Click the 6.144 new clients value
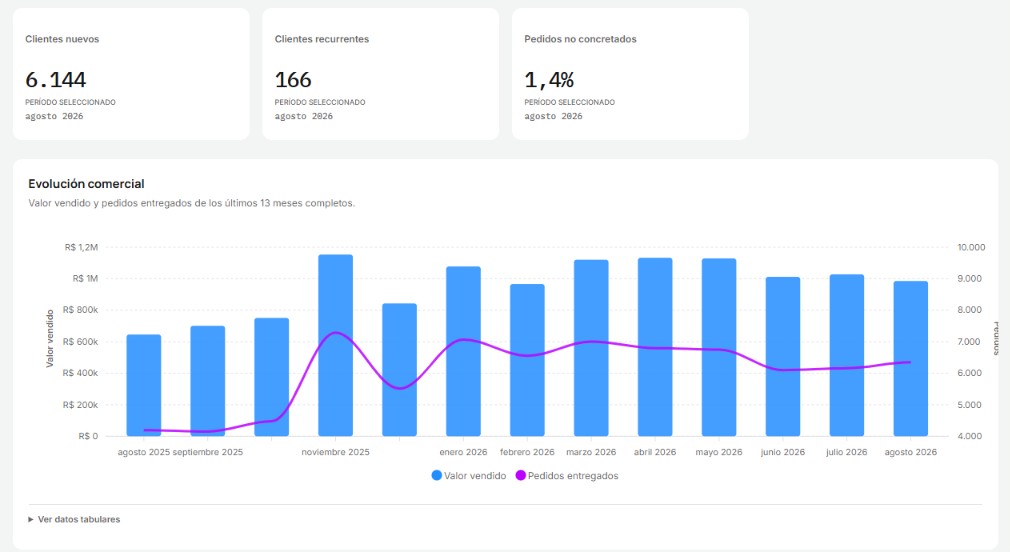Image resolution: width=1010 pixels, height=552 pixels. click(x=55, y=80)
